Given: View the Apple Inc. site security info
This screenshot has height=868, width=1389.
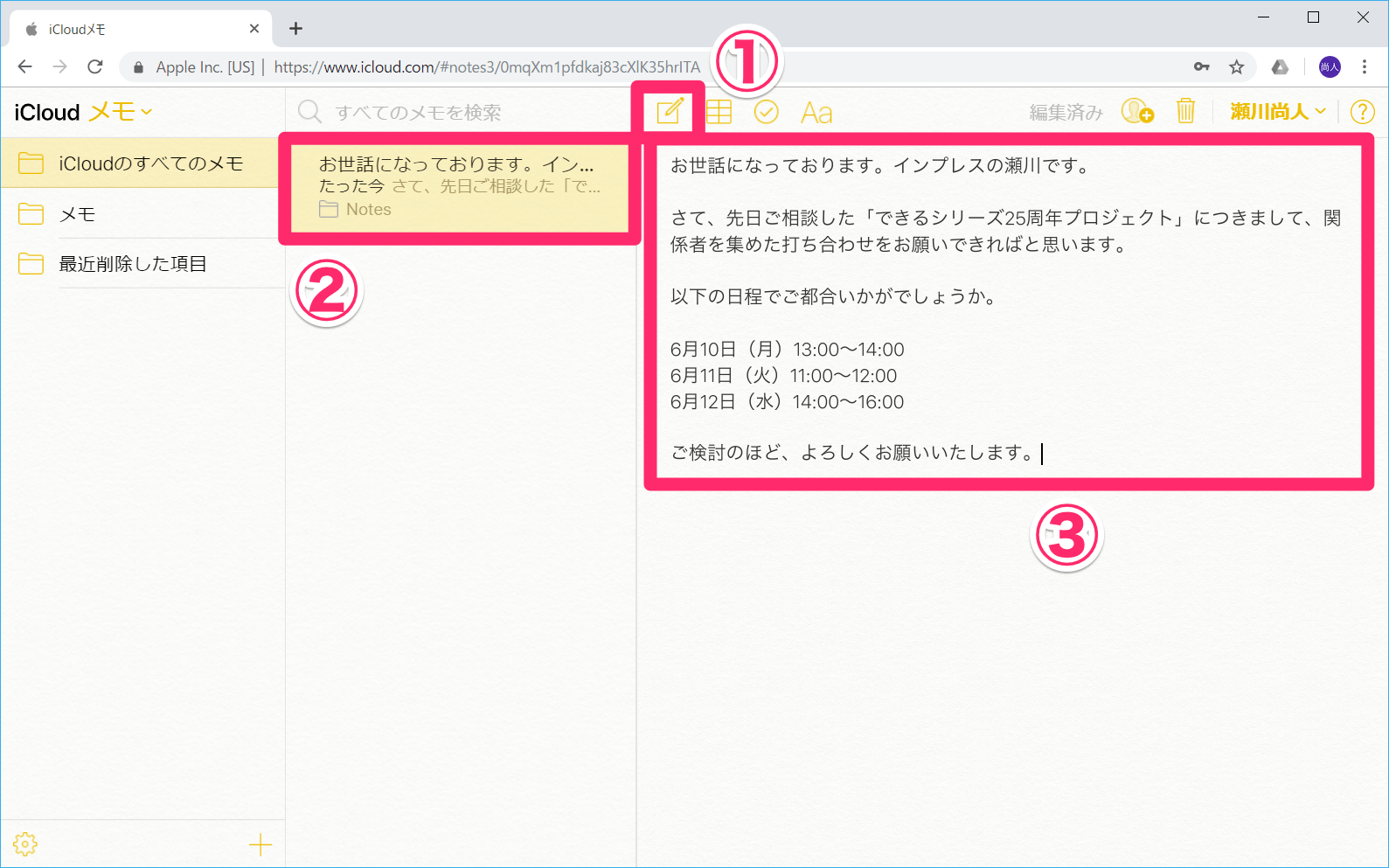Looking at the screenshot, I should pos(194,67).
